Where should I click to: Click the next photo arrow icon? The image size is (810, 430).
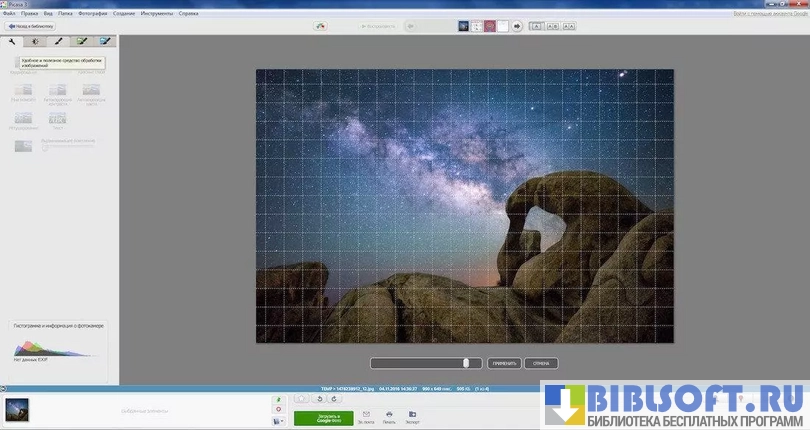517,26
